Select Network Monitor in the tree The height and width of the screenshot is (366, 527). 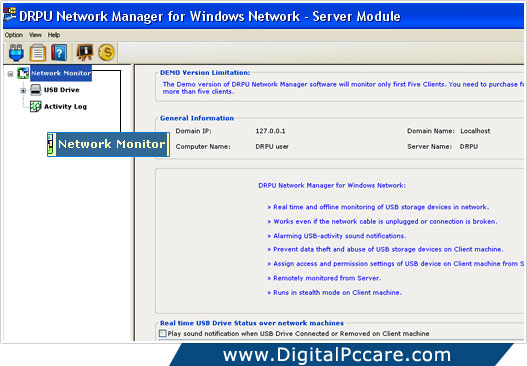[x=61, y=73]
